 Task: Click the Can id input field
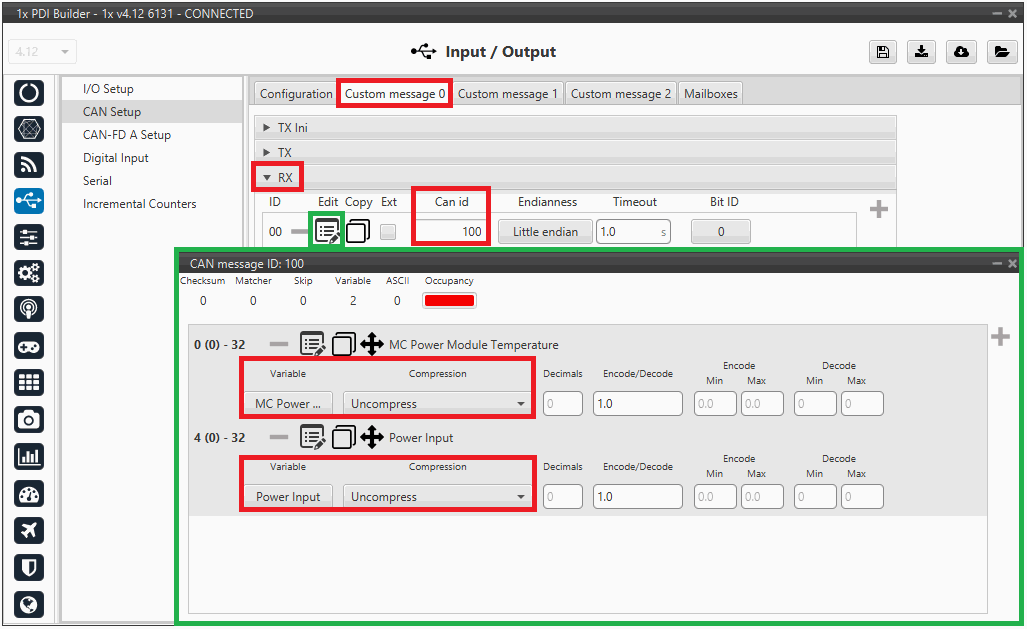pyautogui.click(x=451, y=232)
